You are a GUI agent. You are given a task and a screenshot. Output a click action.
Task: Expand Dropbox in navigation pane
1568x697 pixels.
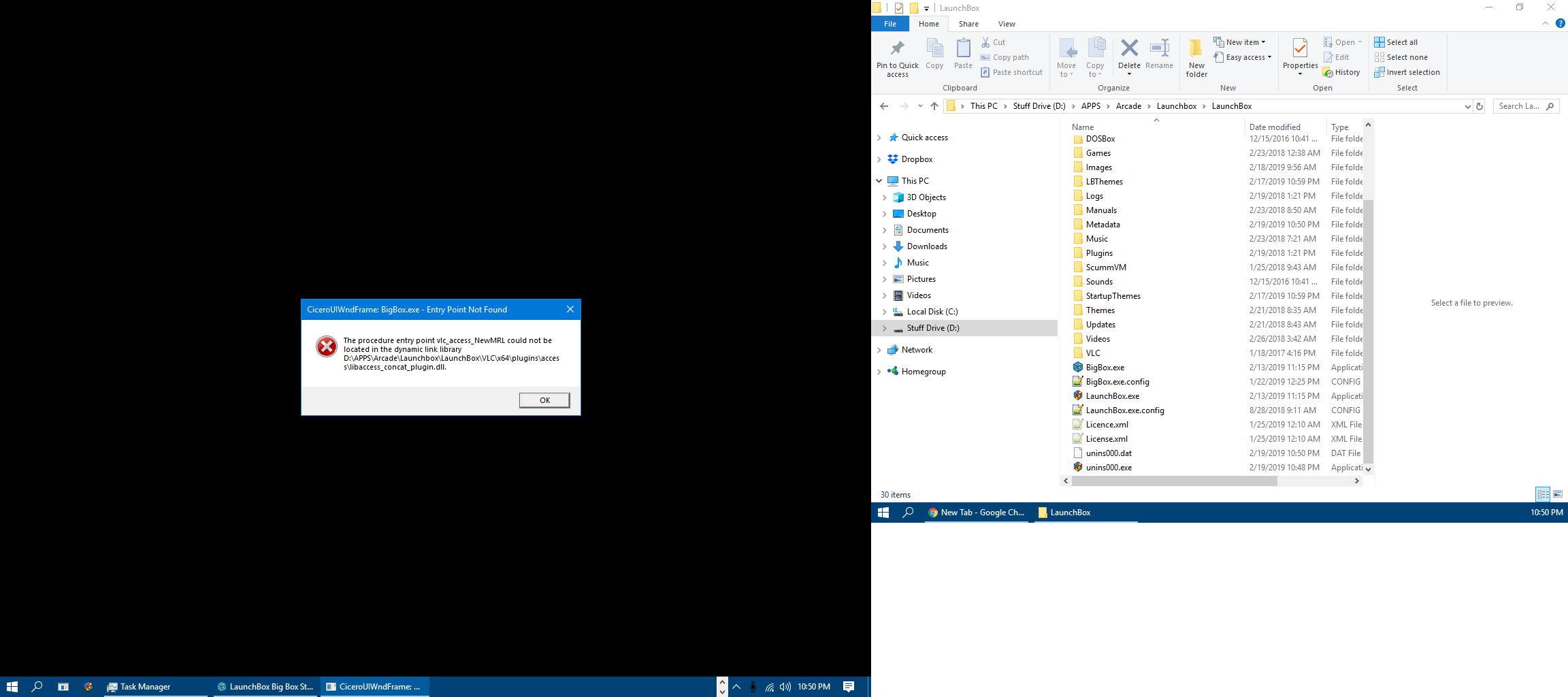point(879,159)
